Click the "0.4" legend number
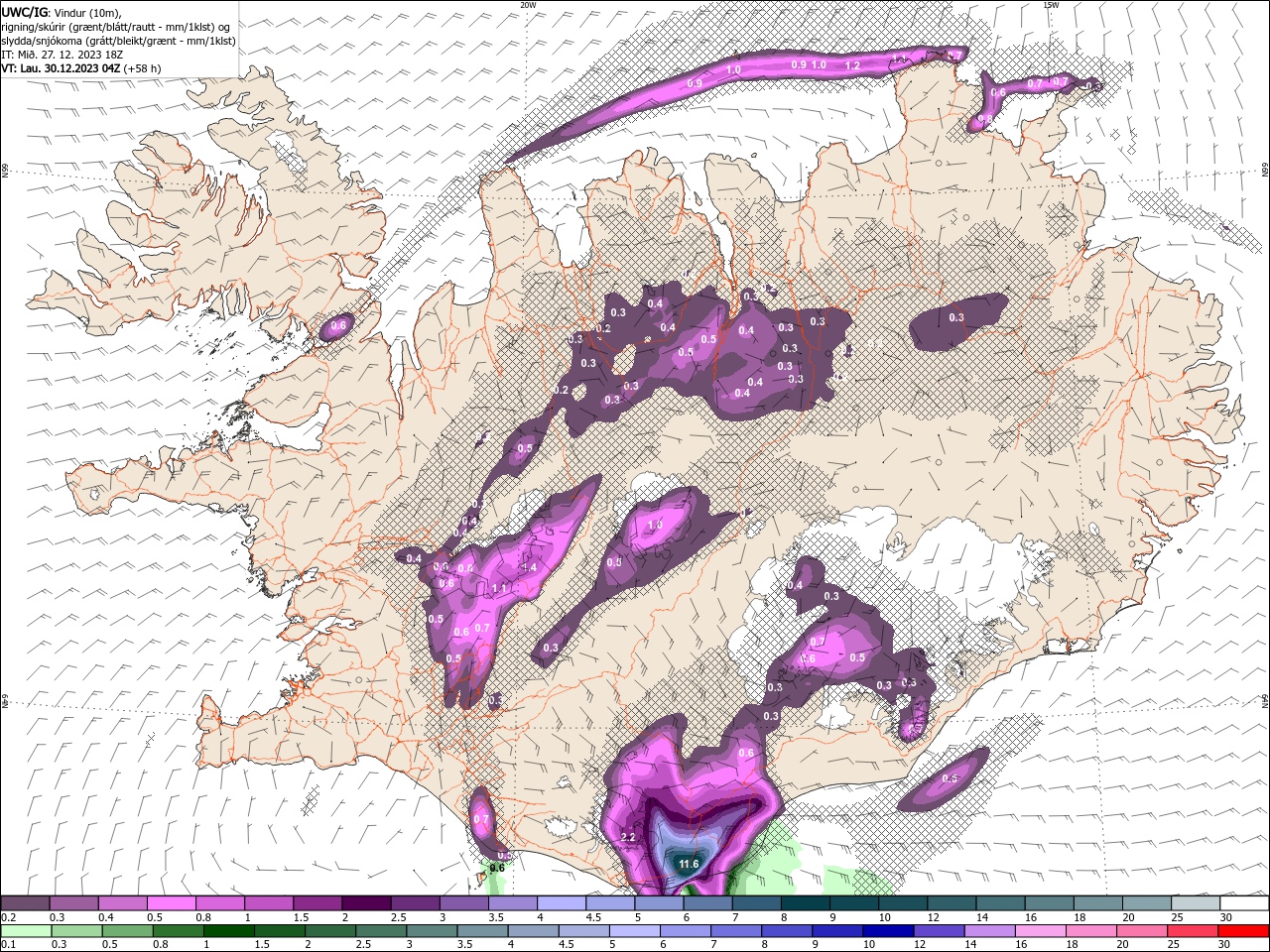 point(105,917)
